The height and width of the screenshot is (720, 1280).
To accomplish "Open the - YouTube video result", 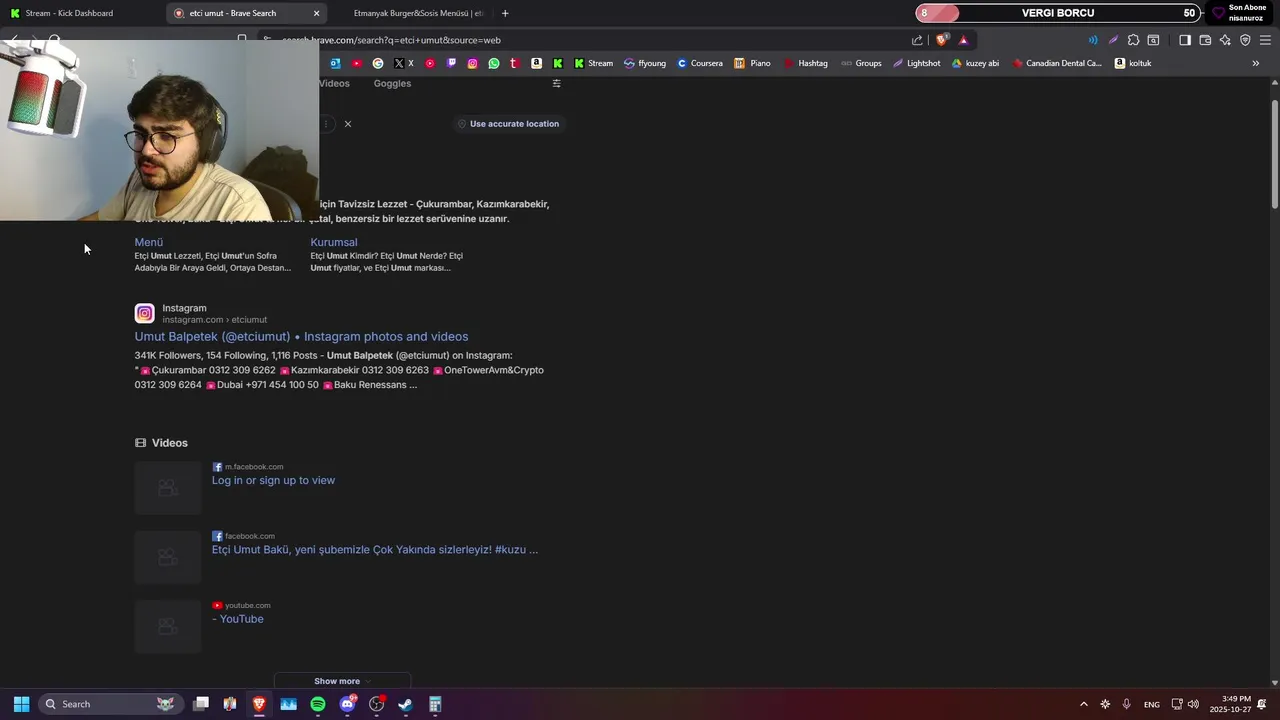I will click(x=238, y=619).
